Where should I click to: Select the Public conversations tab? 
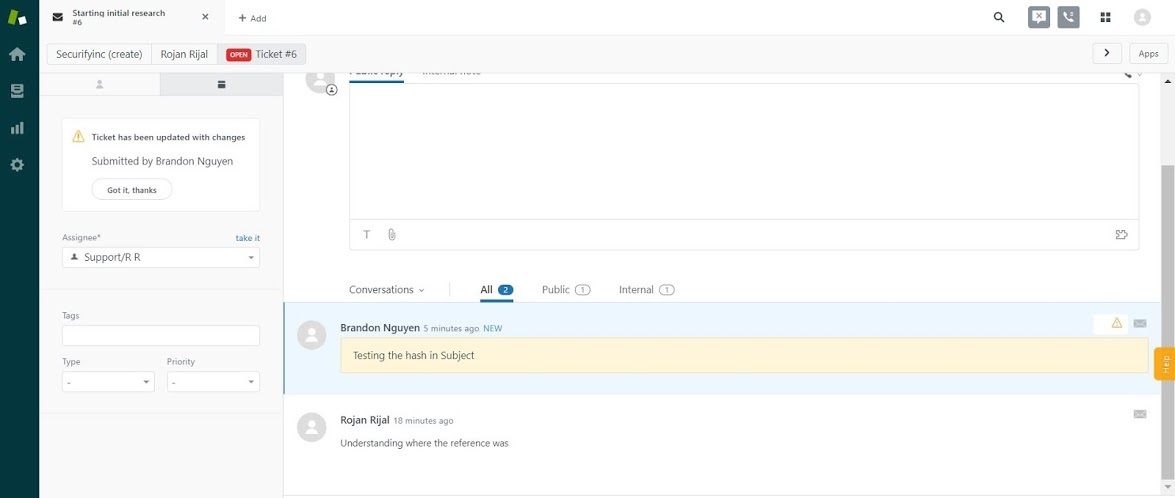coord(566,290)
